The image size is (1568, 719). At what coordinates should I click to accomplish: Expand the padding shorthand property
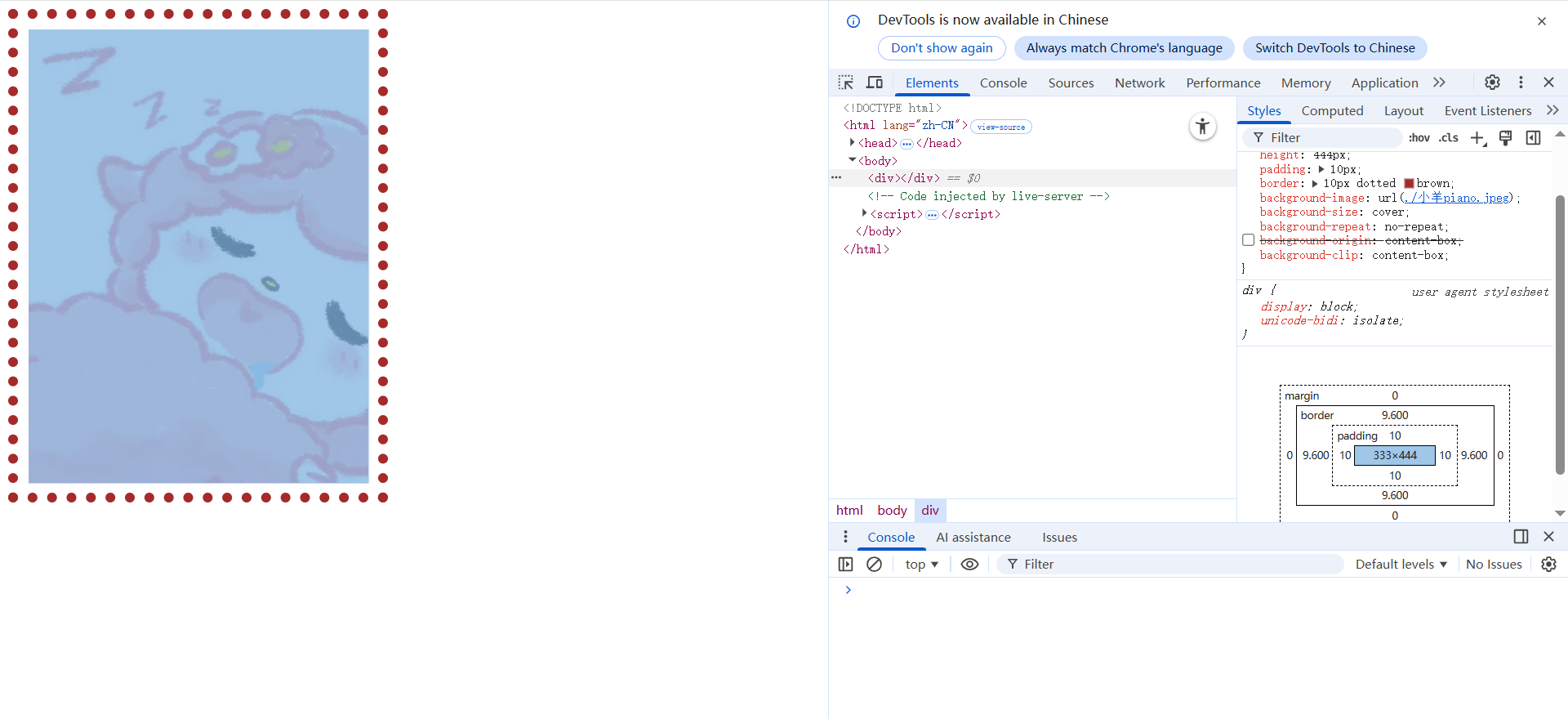[x=1321, y=169]
